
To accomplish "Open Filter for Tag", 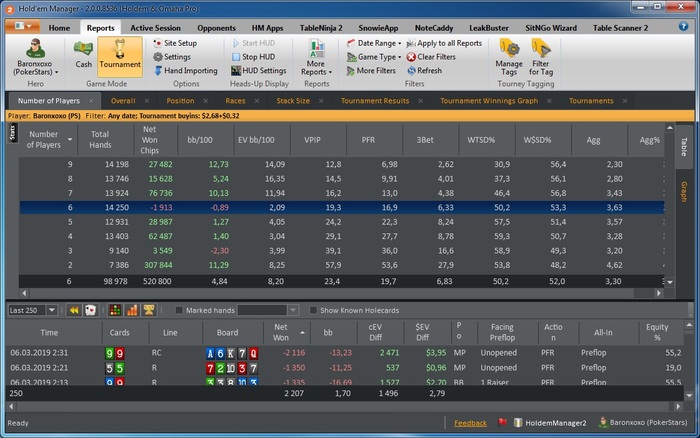I will [541, 57].
